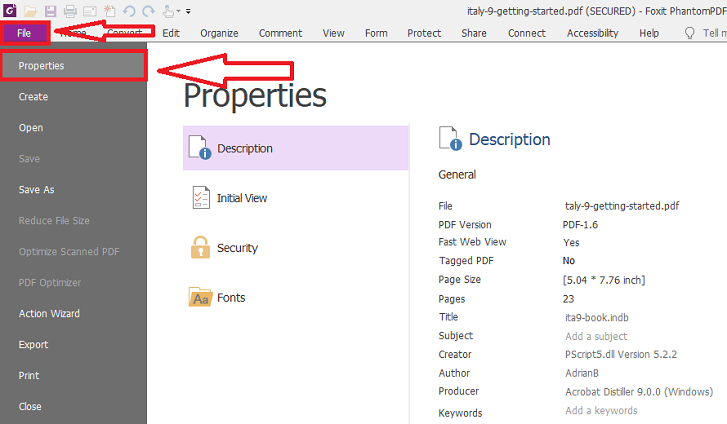Open the hand tool dropdown in top toolbar

point(172,10)
